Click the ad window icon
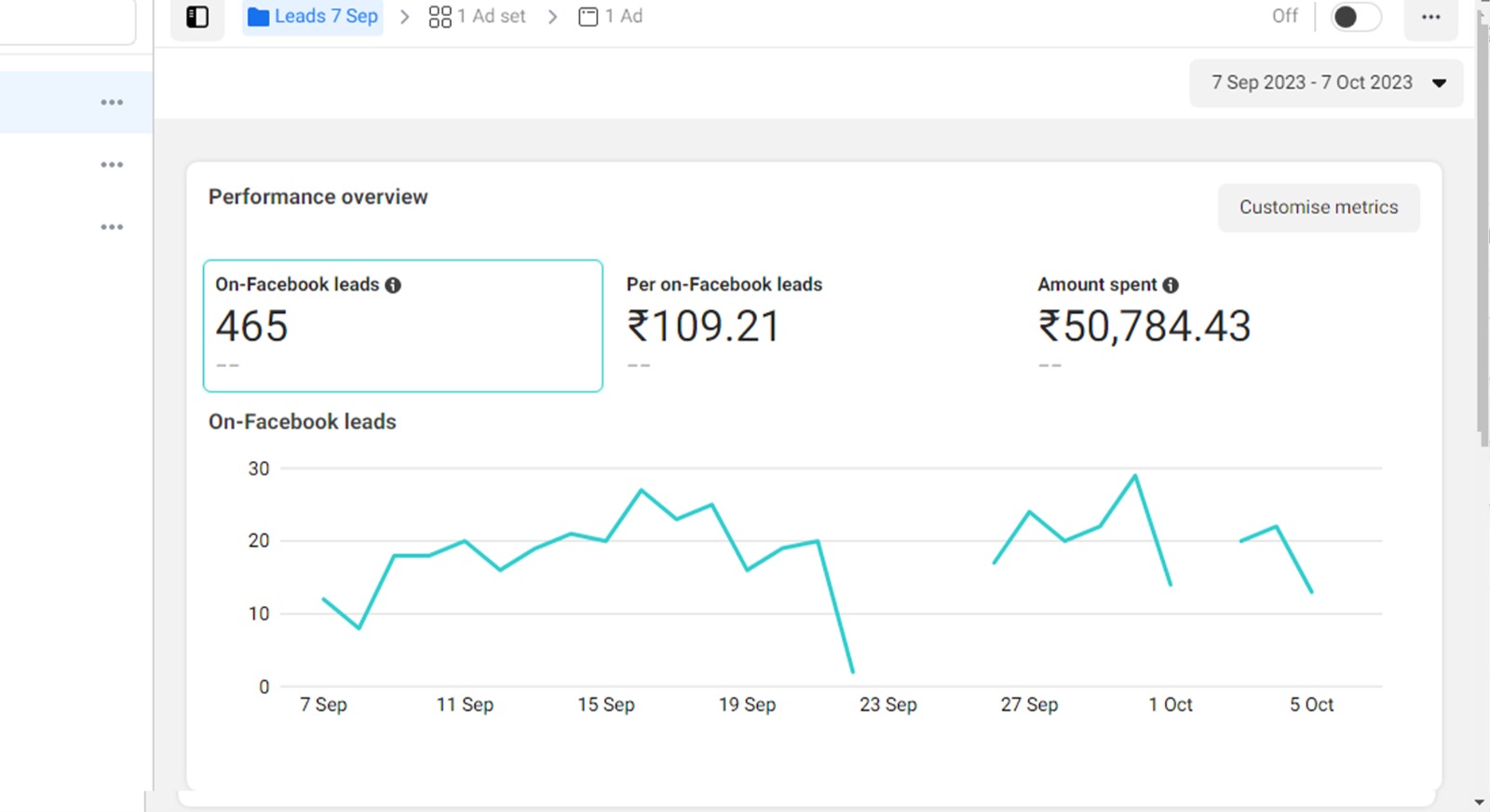Image resolution: width=1490 pixels, height=812 pixels. (588, 17)
